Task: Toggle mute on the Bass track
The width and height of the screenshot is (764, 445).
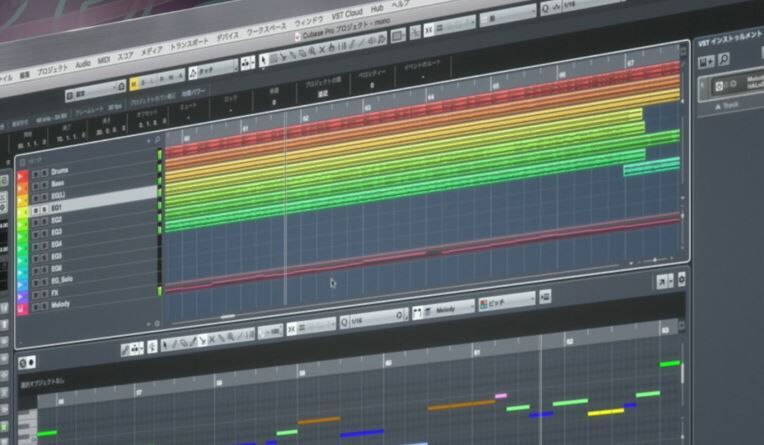Action: click(36, 186)
